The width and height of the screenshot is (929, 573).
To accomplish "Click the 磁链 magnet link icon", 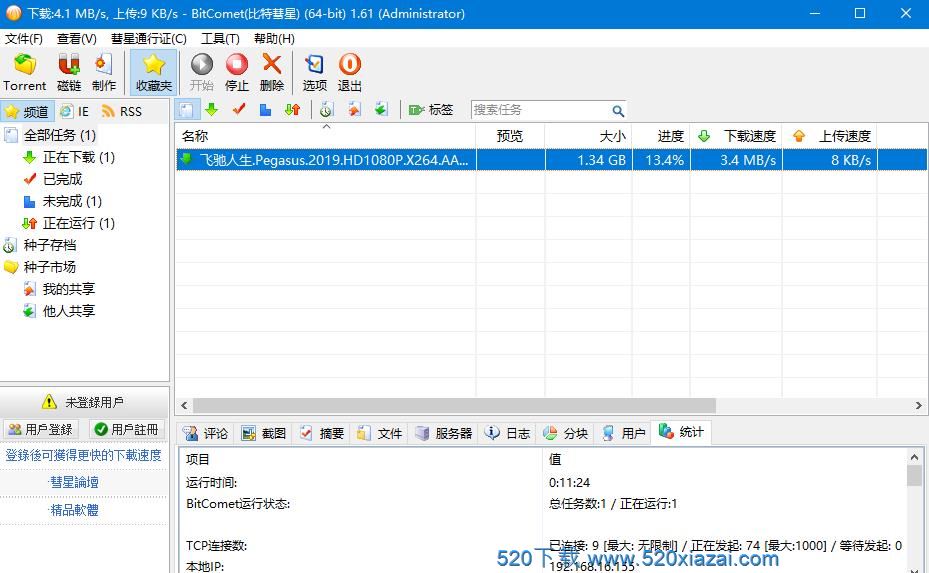I will (x=69, y=72).
